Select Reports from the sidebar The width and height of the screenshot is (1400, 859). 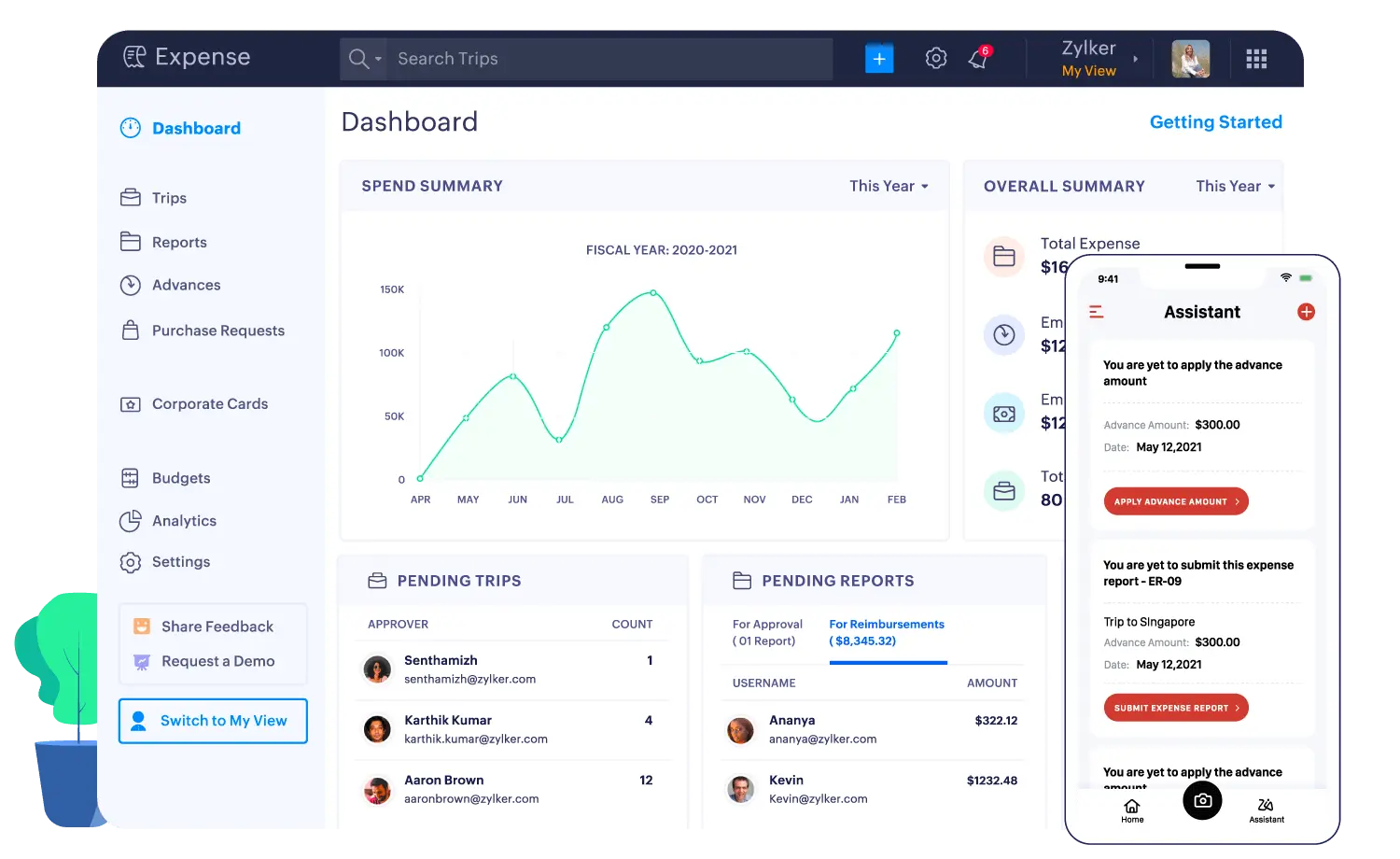(x=179, y=242)
